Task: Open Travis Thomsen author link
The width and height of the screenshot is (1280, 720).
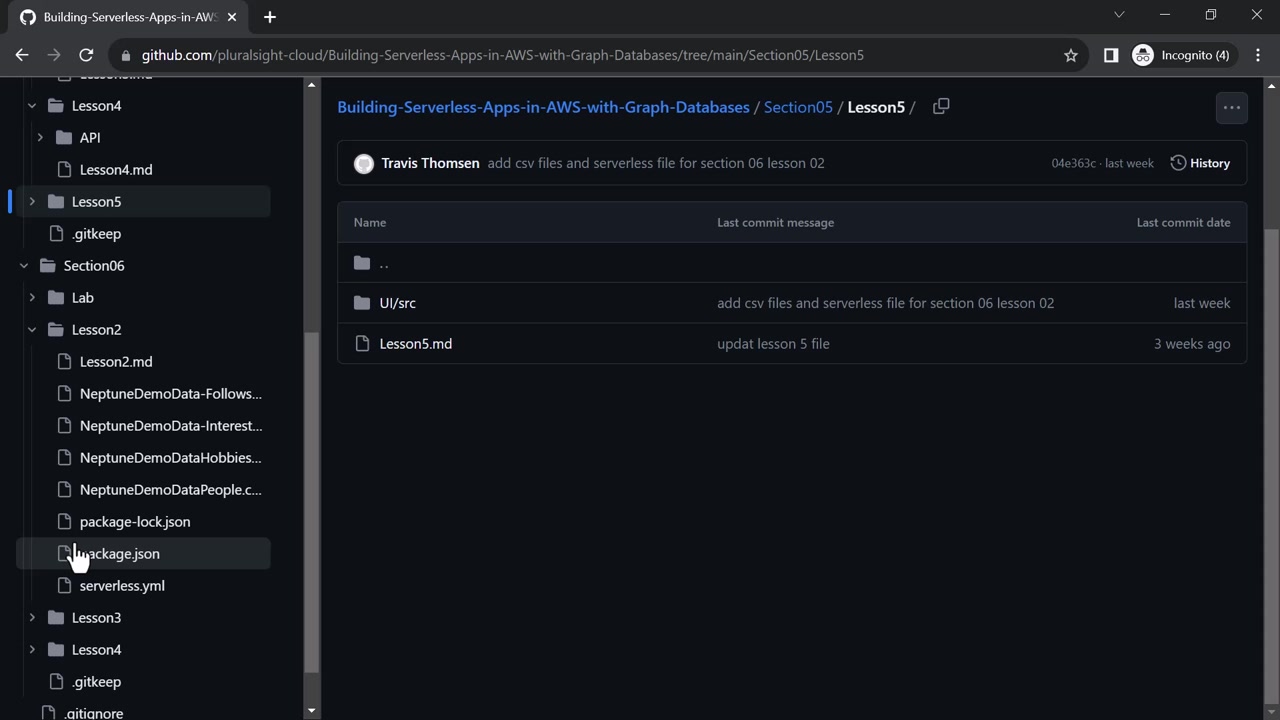Action: click(x=430, y=163)
